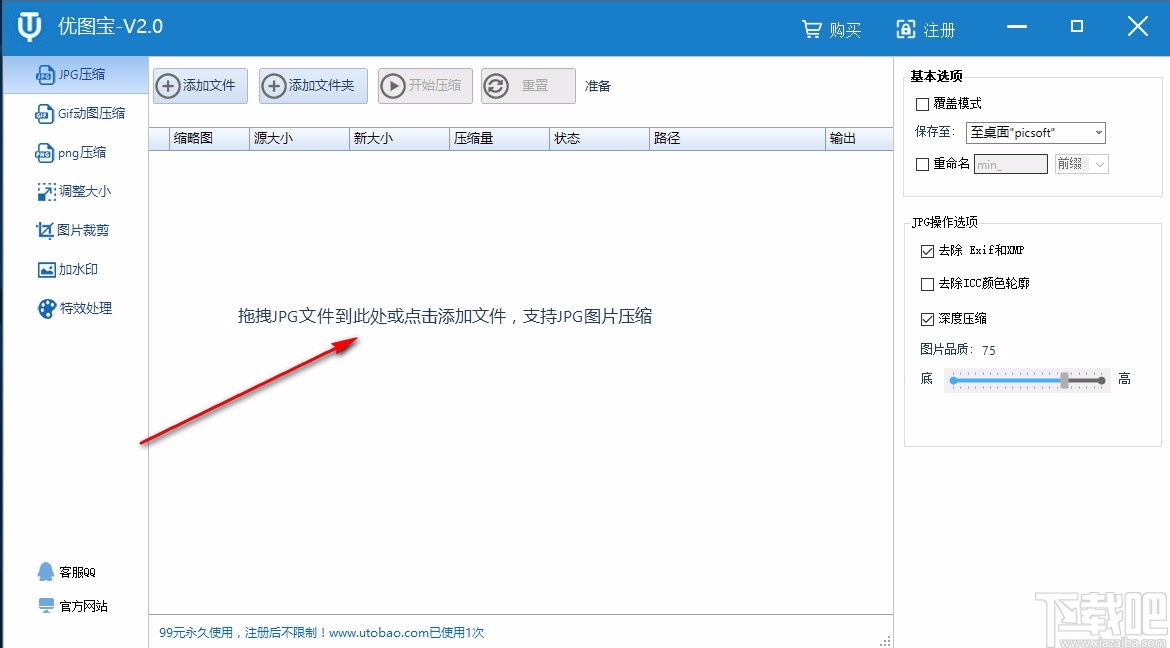This screenshot has height=648, width=1170.
Task: Enable the 覆盖模式 checkbox
Action: pyautogui.click(x=922, y=103)
